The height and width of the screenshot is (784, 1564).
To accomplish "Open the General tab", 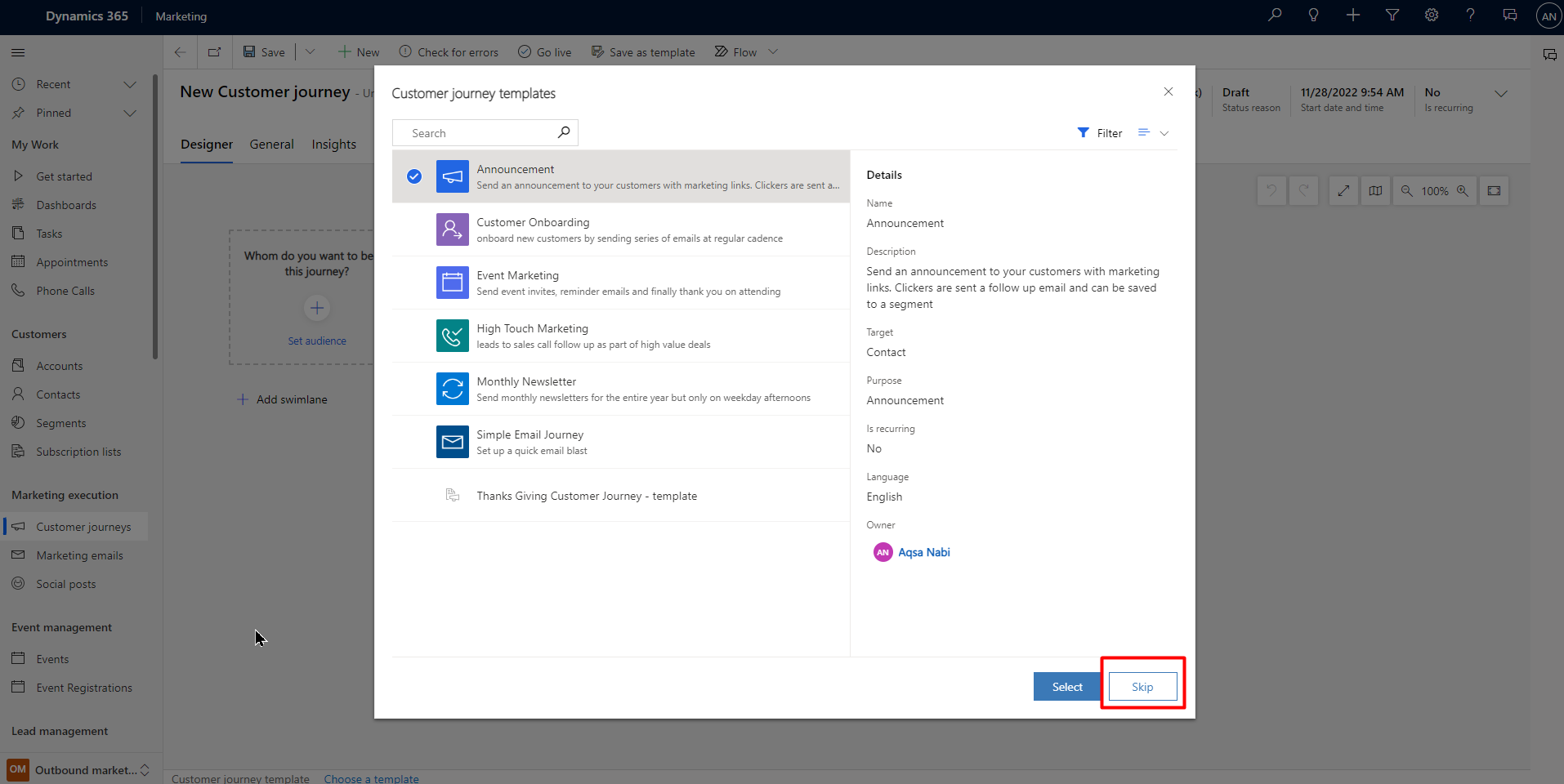I will (x=271, y=144).
